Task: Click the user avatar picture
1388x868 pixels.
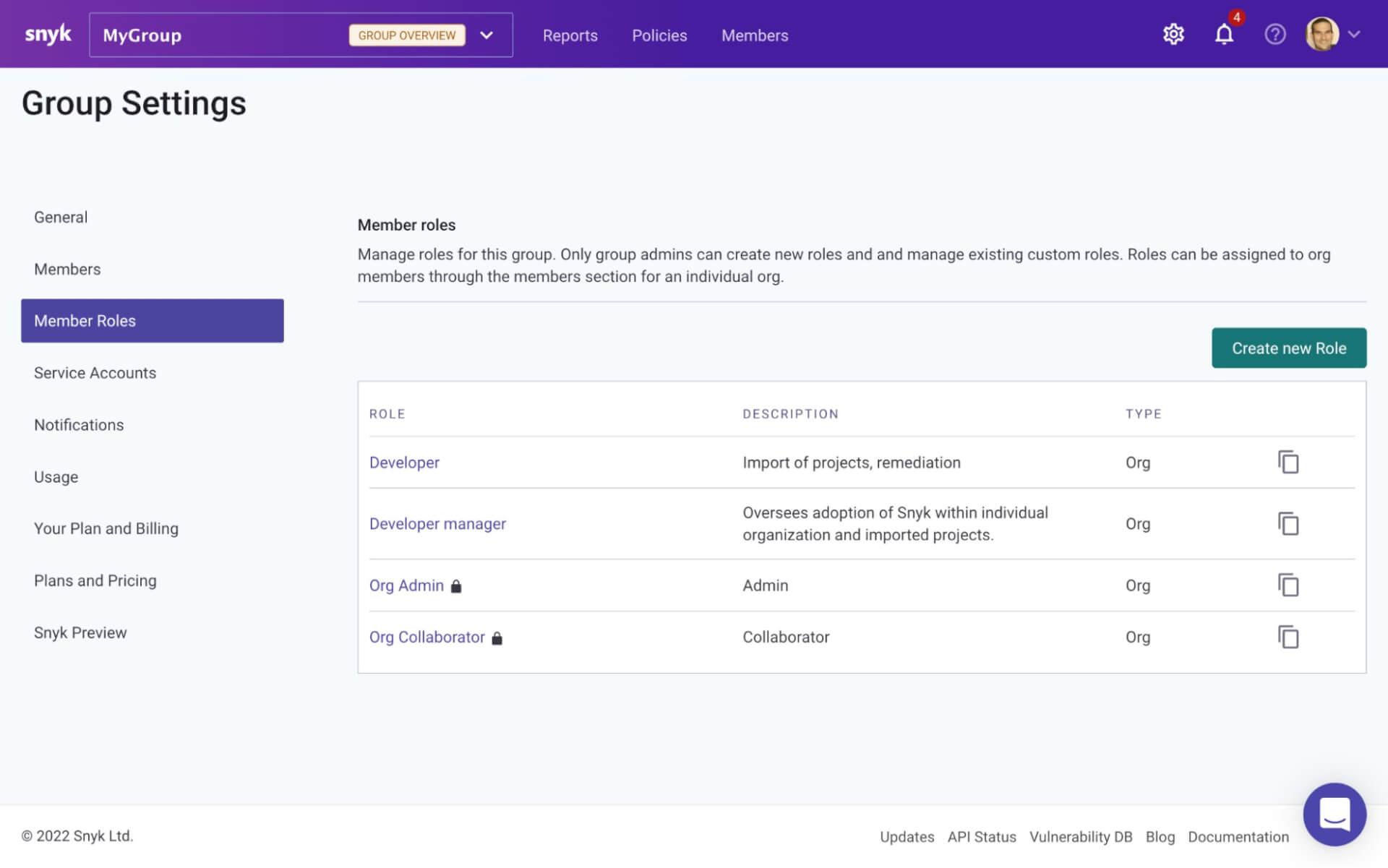Action: pyautogui.click(x=1322, y=34)
